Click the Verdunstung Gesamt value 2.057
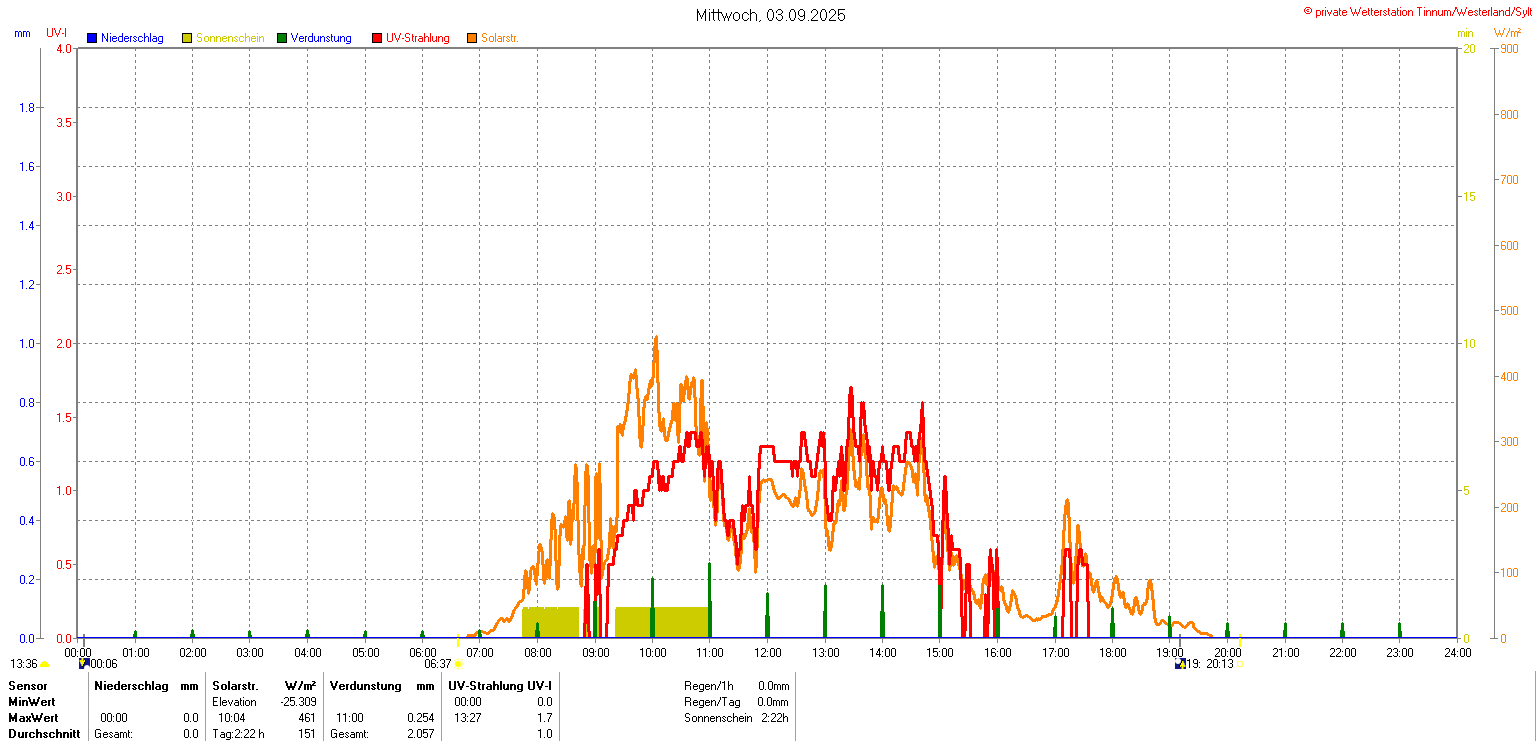The height and width of the screenshot is (741, 1536). click(x=421, y=734)
